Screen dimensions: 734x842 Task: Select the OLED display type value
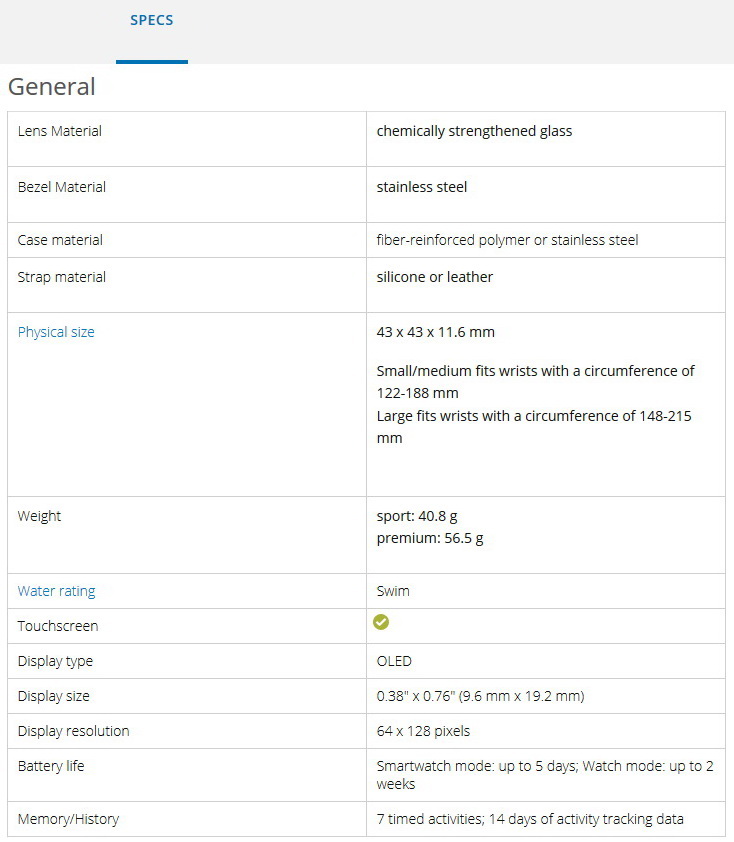point(394,661)
